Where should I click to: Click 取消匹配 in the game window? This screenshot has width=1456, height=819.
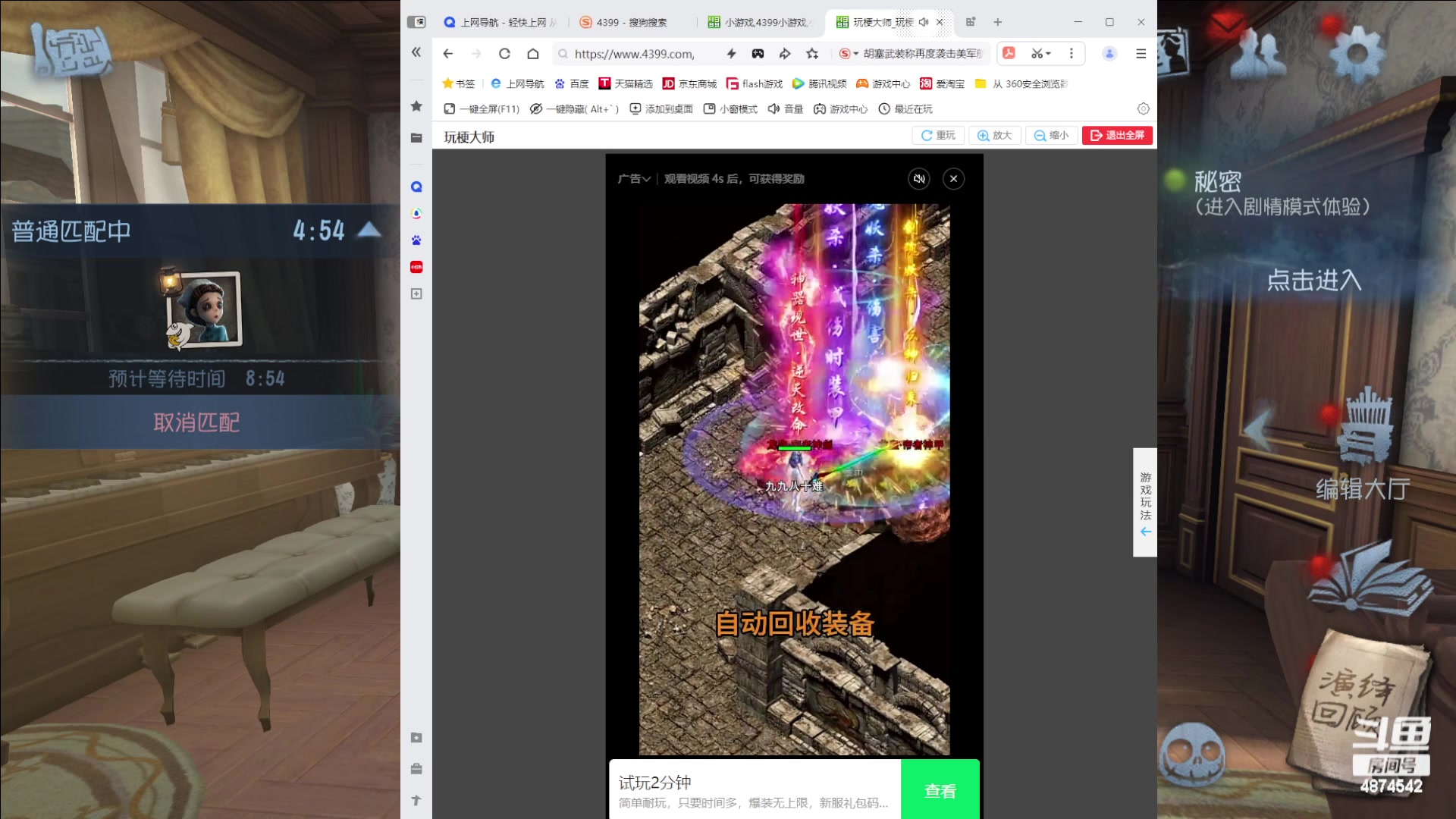(x=197, y=422)
